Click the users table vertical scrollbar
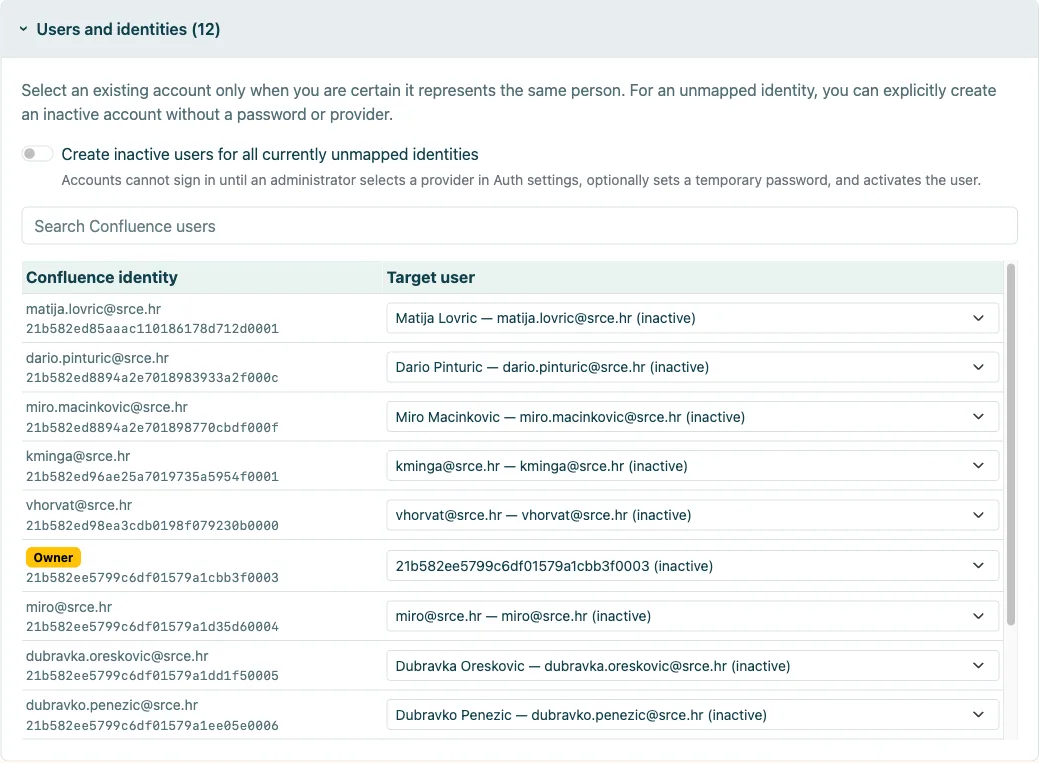1039x763 pixels. click(x=1011, y=444)
